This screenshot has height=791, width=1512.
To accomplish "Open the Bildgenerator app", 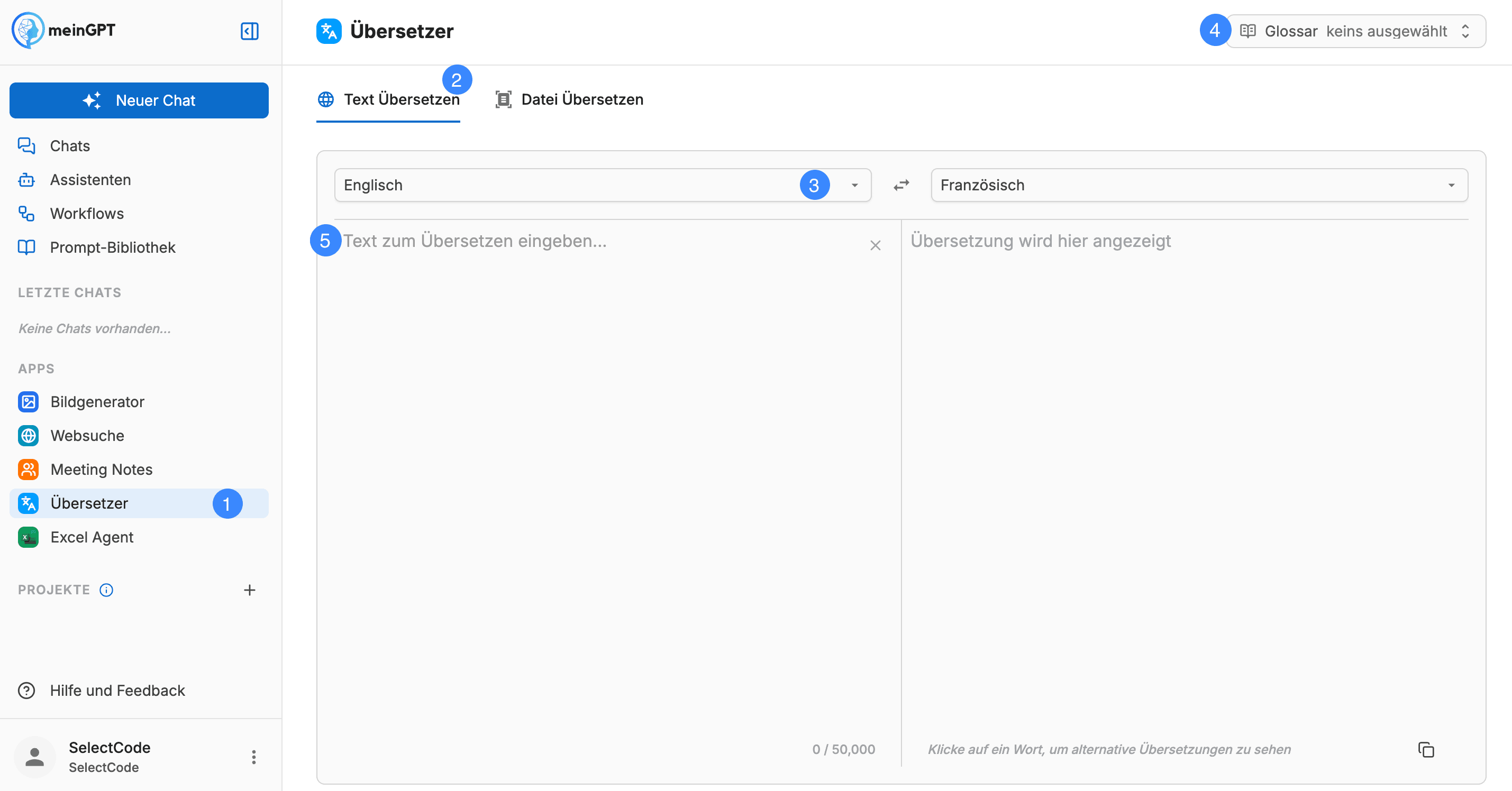I will [x=97, y=402].
